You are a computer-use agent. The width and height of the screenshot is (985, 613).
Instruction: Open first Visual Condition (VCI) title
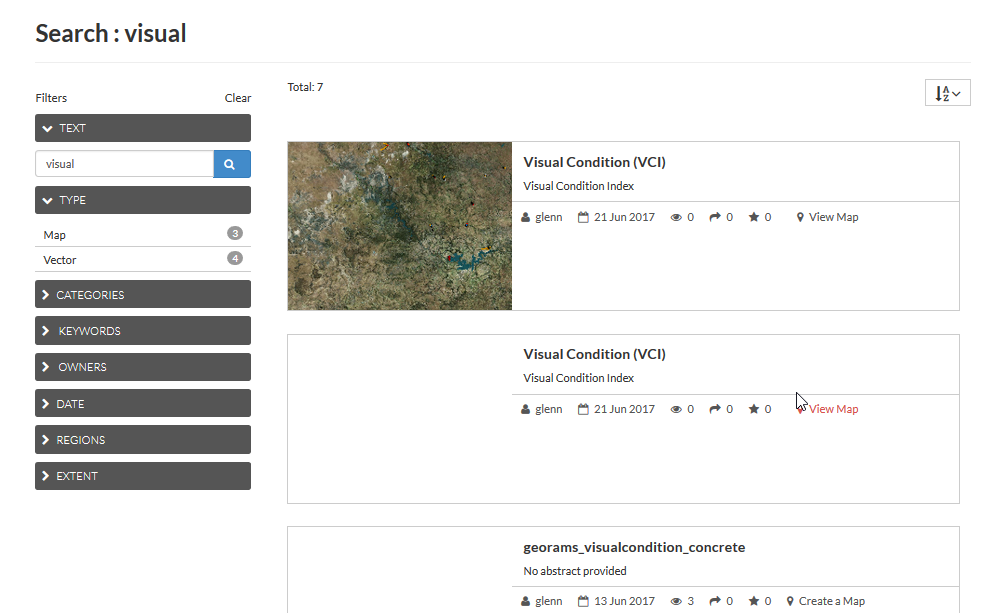[594, 162]
